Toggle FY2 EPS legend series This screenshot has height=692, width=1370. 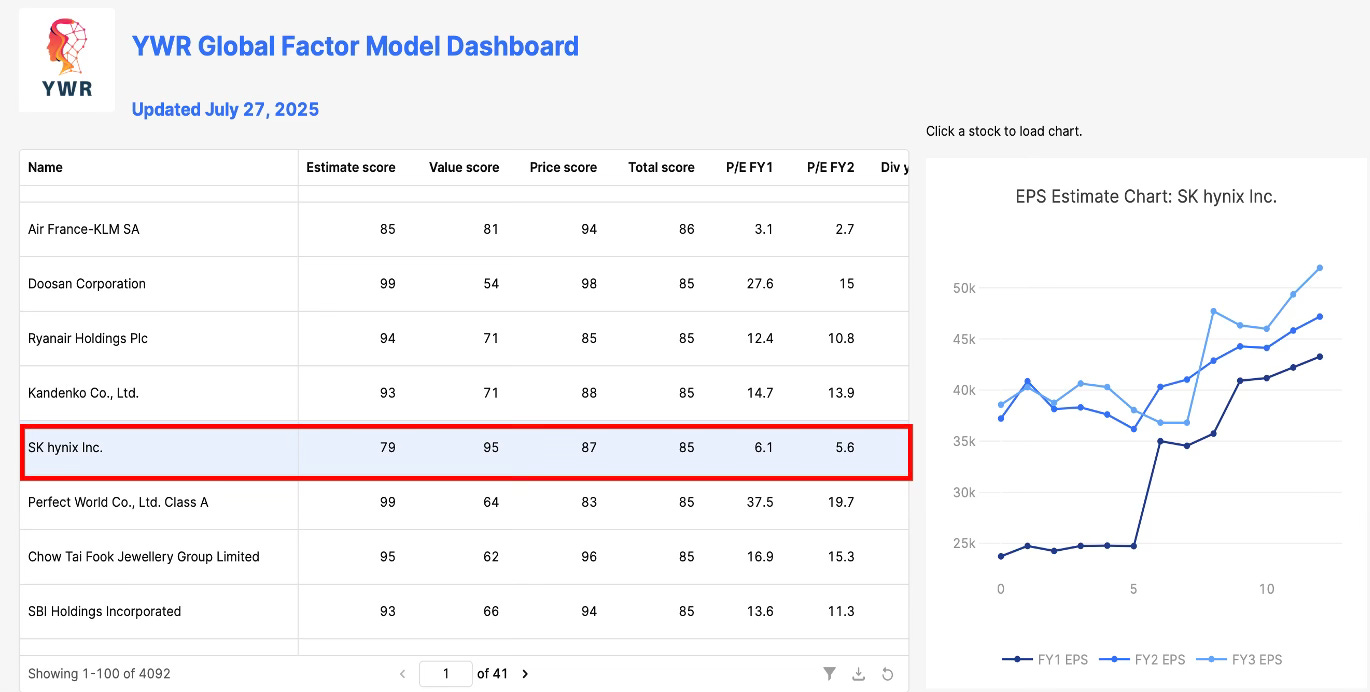[x=1142, y=659]
